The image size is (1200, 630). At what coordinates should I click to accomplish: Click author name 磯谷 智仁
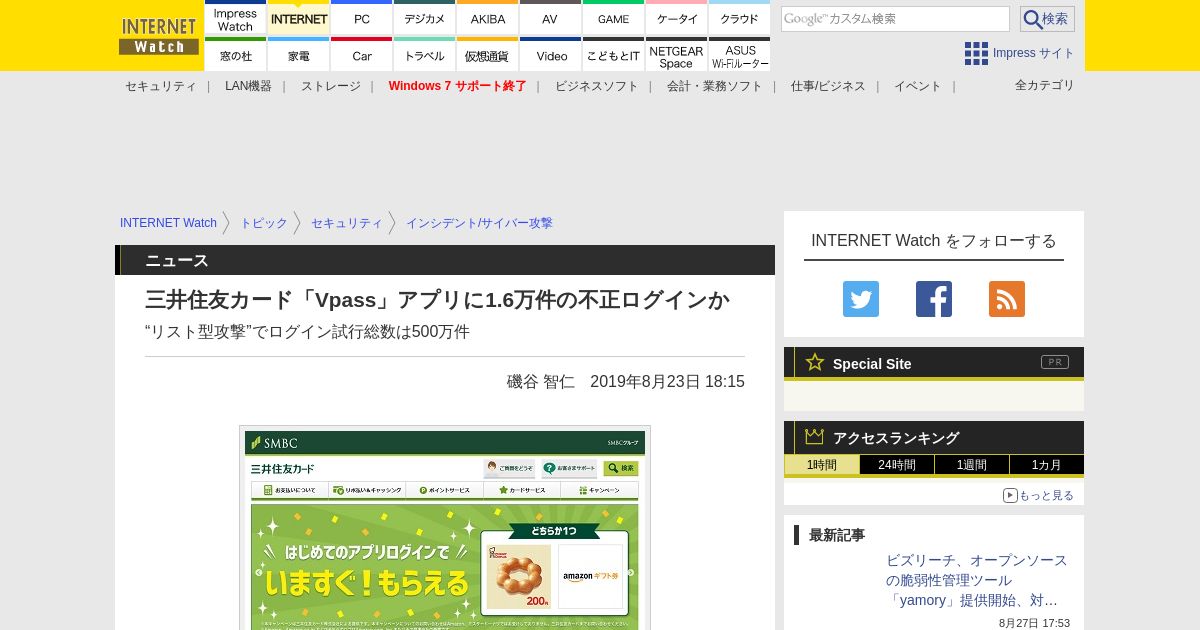tap(541, 381)
